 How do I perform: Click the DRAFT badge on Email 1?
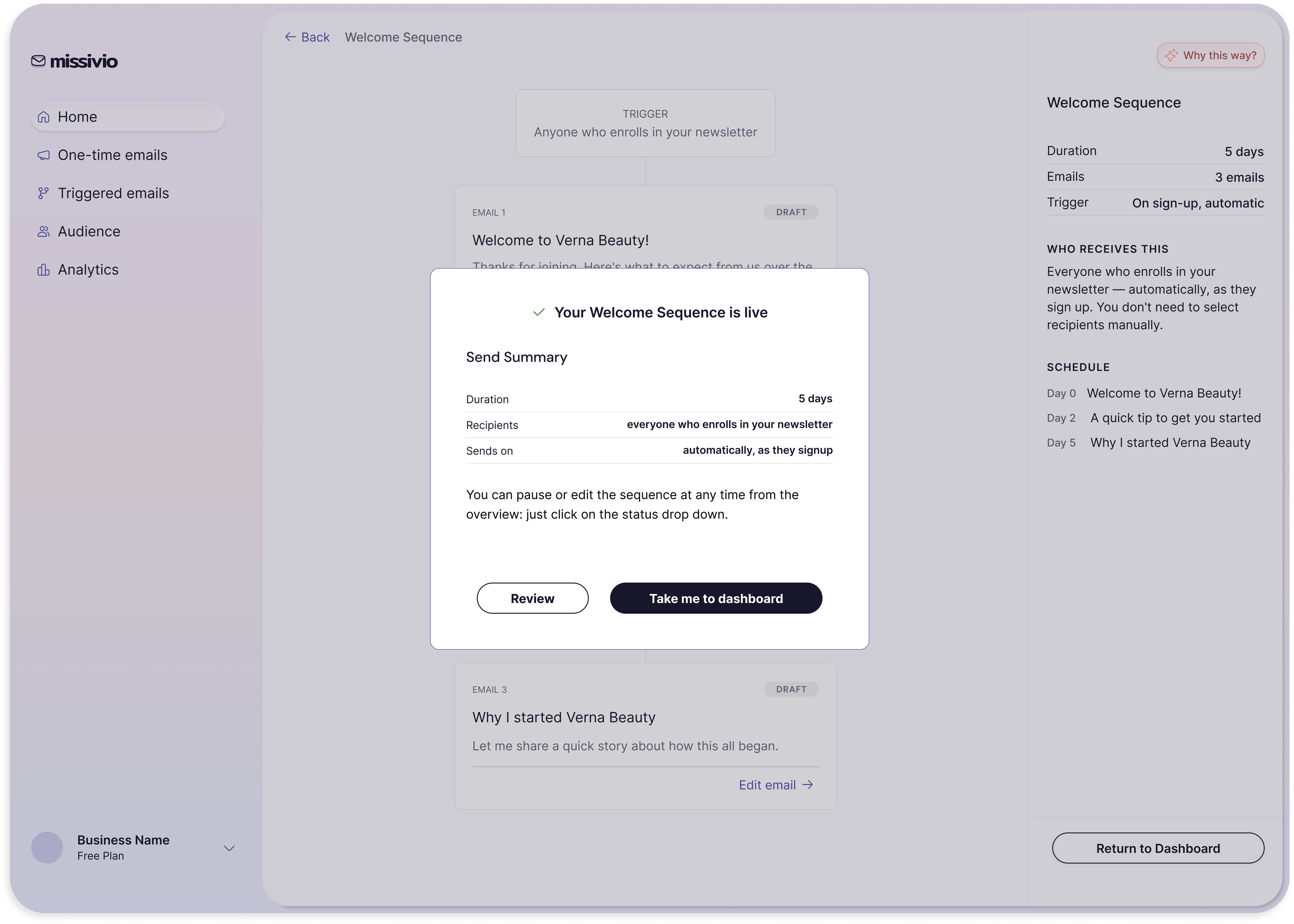coord(791,212)
